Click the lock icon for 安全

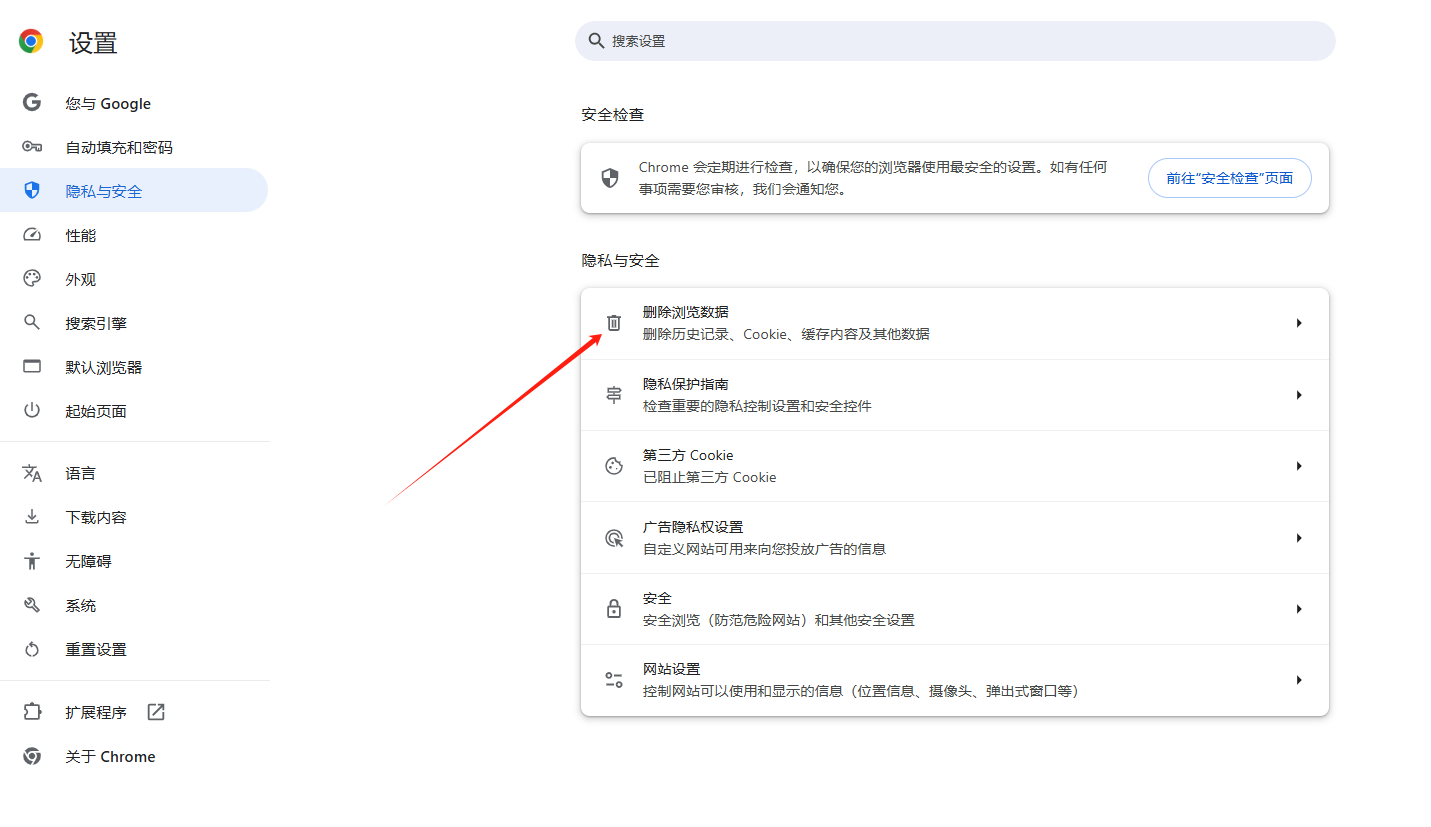[614, 608]
